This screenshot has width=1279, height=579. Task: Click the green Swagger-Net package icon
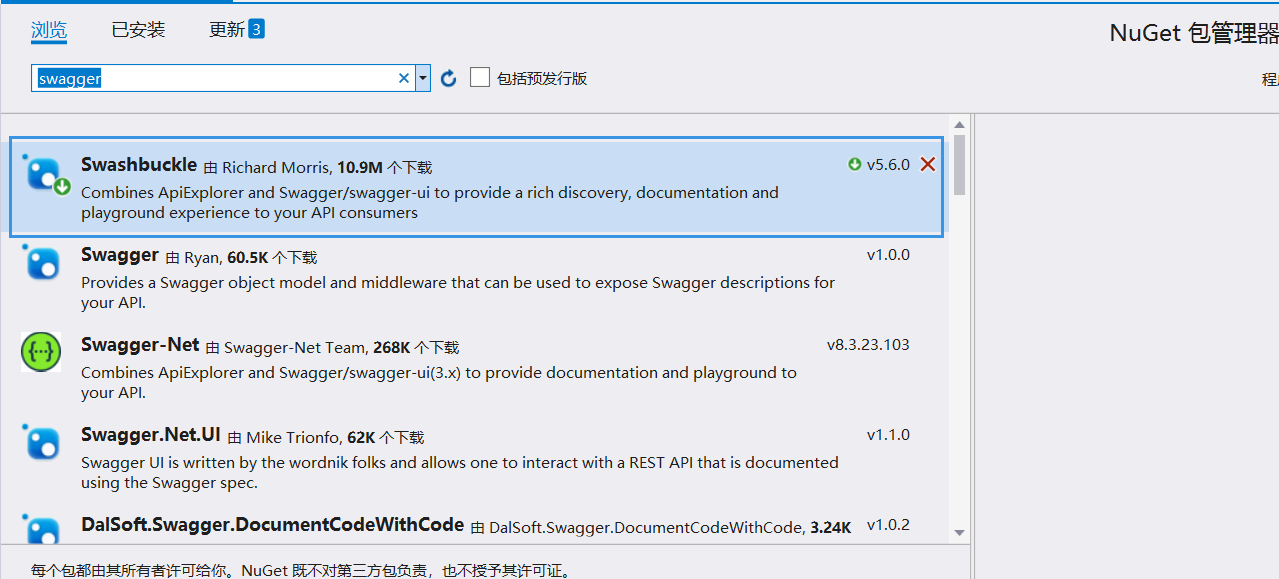(x=42, y=352)
